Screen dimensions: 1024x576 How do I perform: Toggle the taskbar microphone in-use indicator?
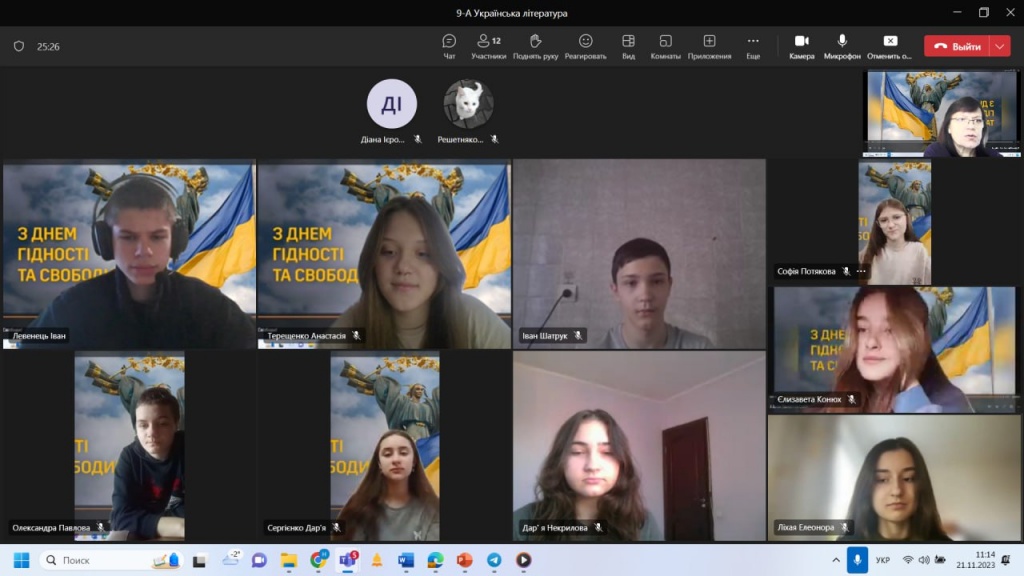coord(856,560)
